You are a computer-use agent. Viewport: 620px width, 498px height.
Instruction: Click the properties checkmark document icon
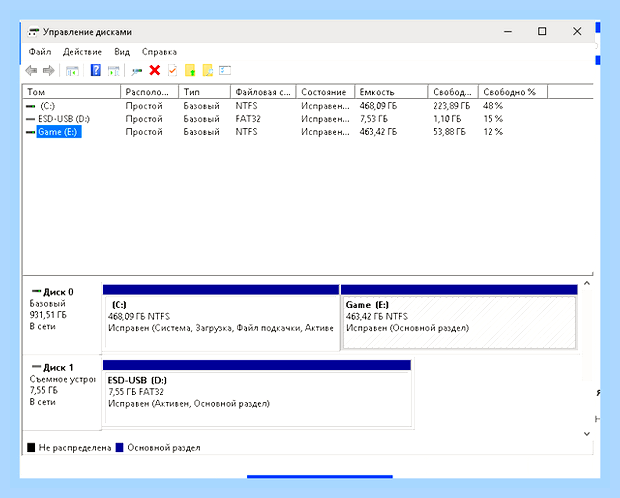[x=172, y=70]
